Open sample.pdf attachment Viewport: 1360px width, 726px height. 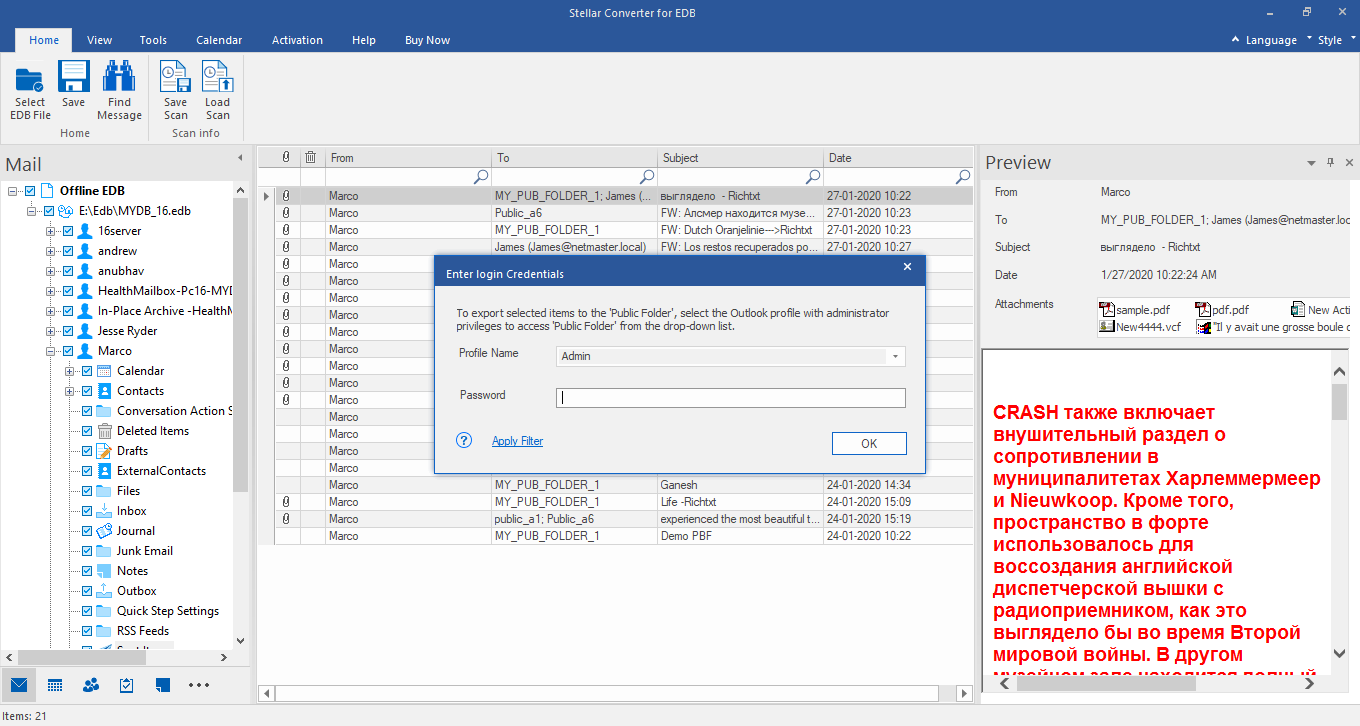coord(1133,310)
